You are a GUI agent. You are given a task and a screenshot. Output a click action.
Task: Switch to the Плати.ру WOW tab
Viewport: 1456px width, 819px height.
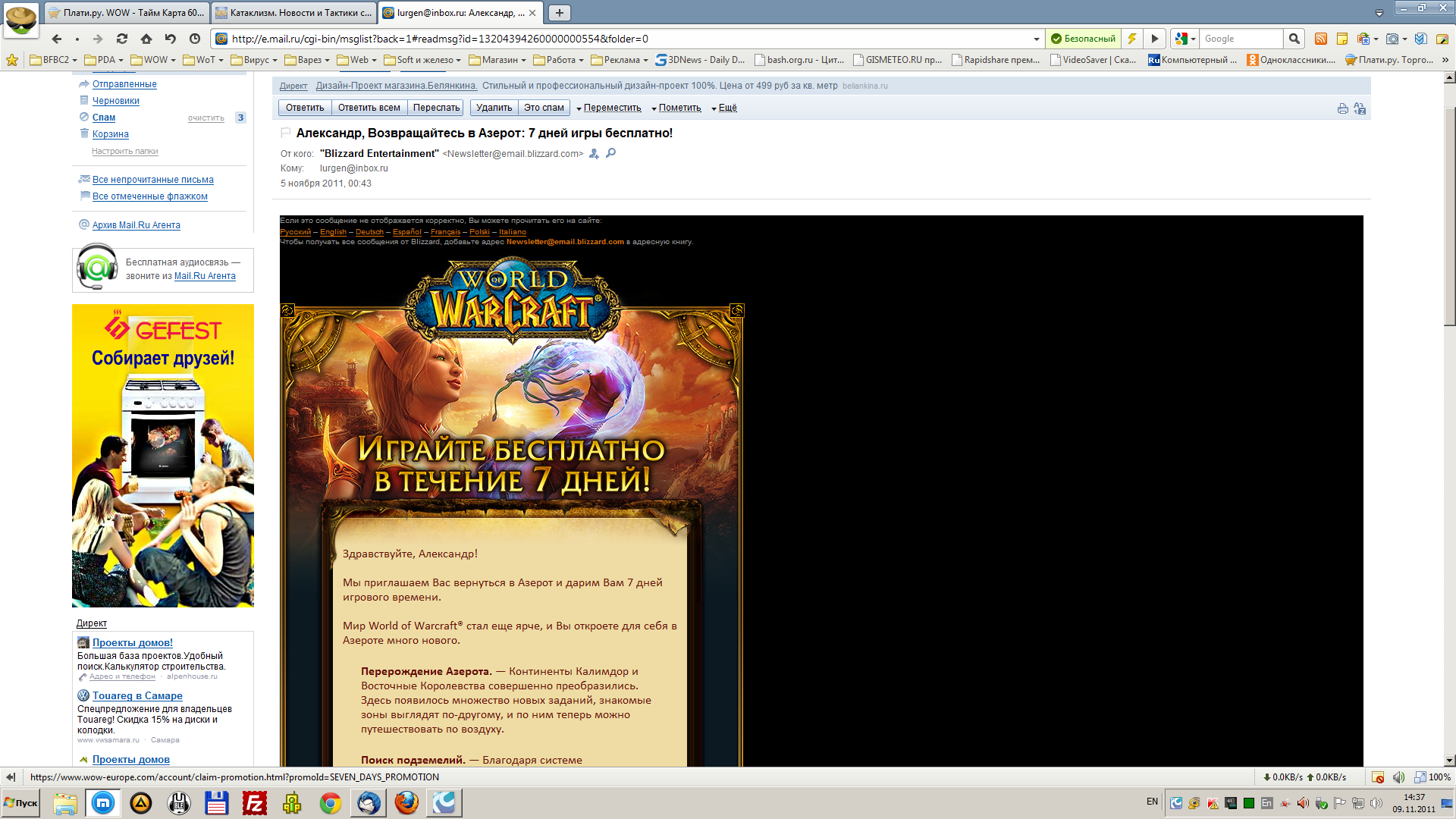tap(127, 13)
